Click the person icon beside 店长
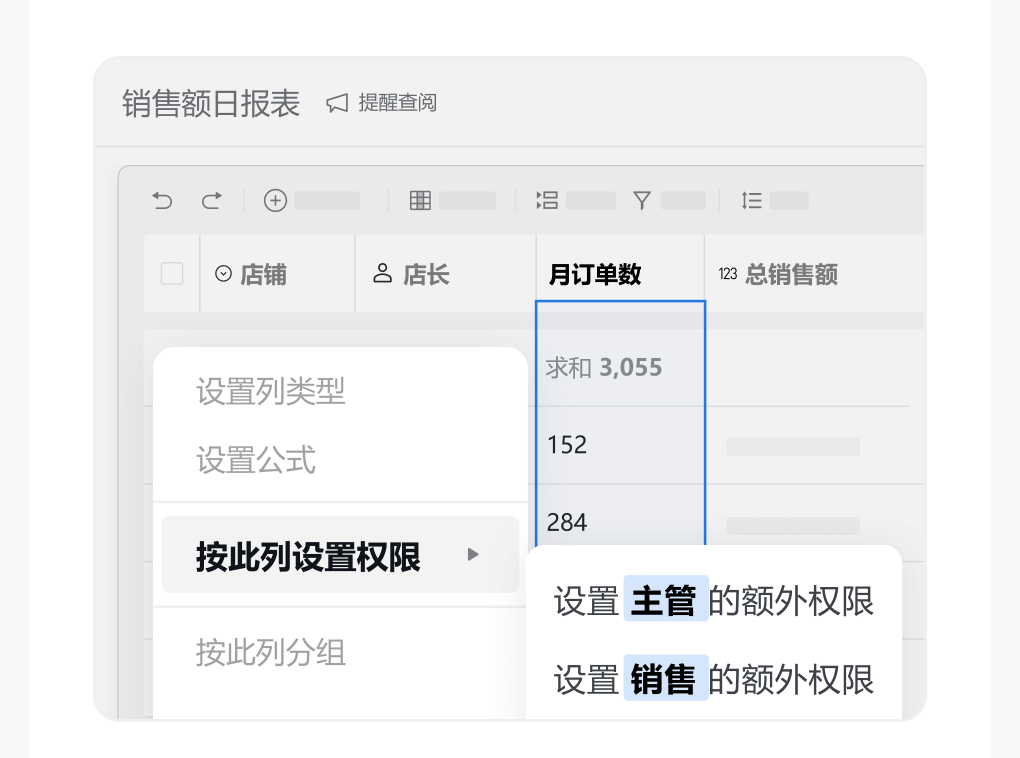Viewport: 1020px width, 758px height. pyautogui.click(x=382, y=273)
